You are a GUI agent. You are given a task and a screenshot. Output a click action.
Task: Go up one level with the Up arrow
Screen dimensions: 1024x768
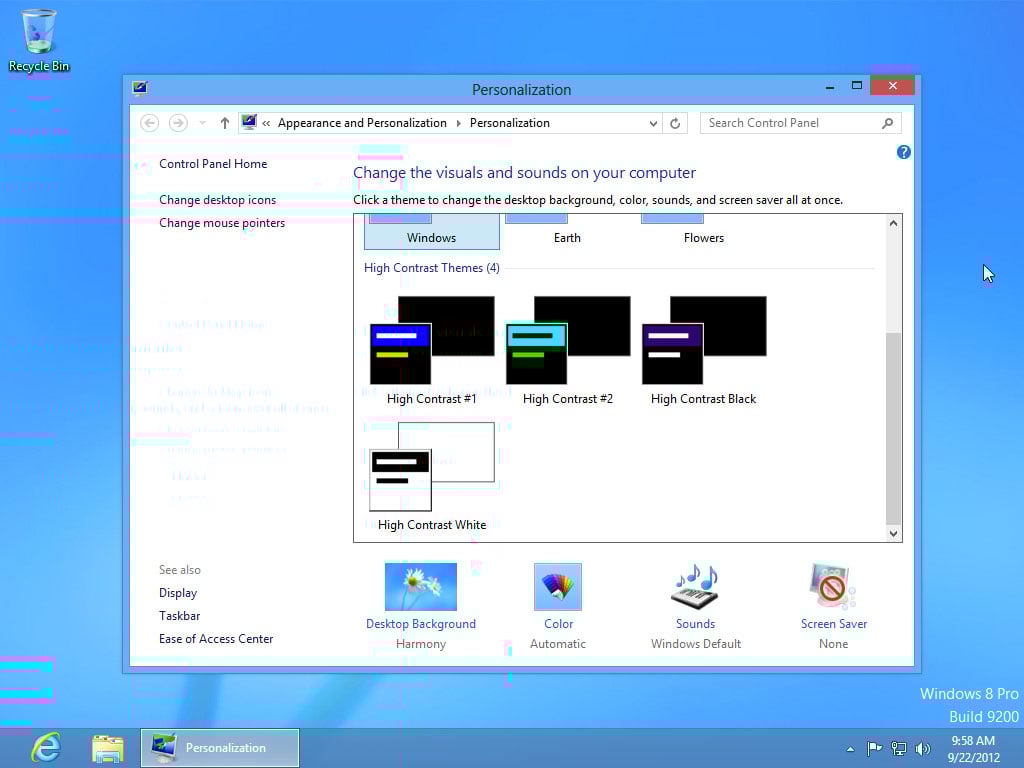(x=225, y=123)
